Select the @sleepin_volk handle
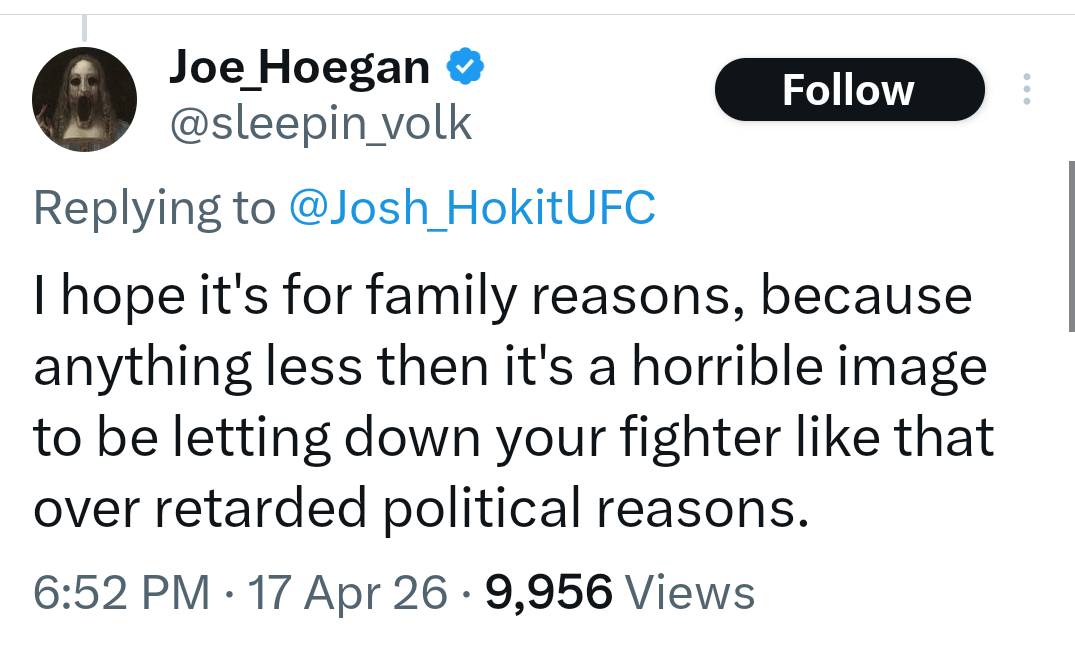The height and width of the screenshot is (649, 1075). 321,124
